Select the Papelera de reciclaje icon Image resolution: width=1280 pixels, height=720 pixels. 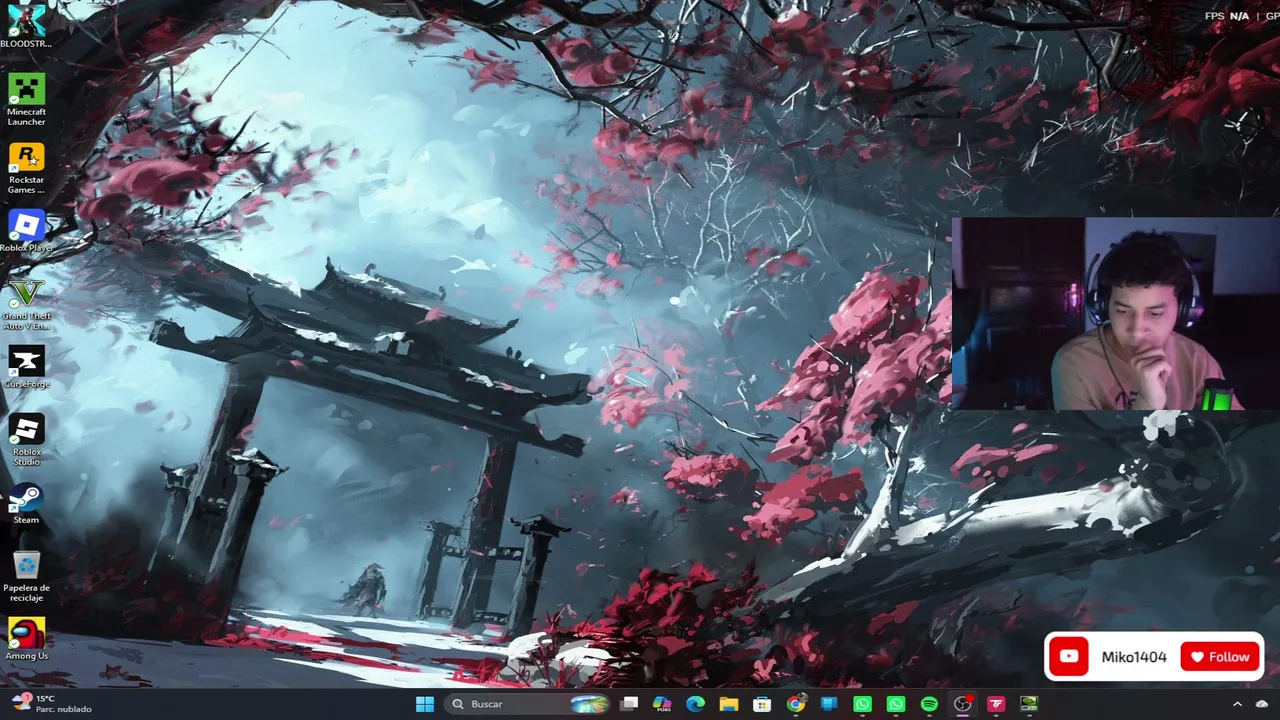26,577
